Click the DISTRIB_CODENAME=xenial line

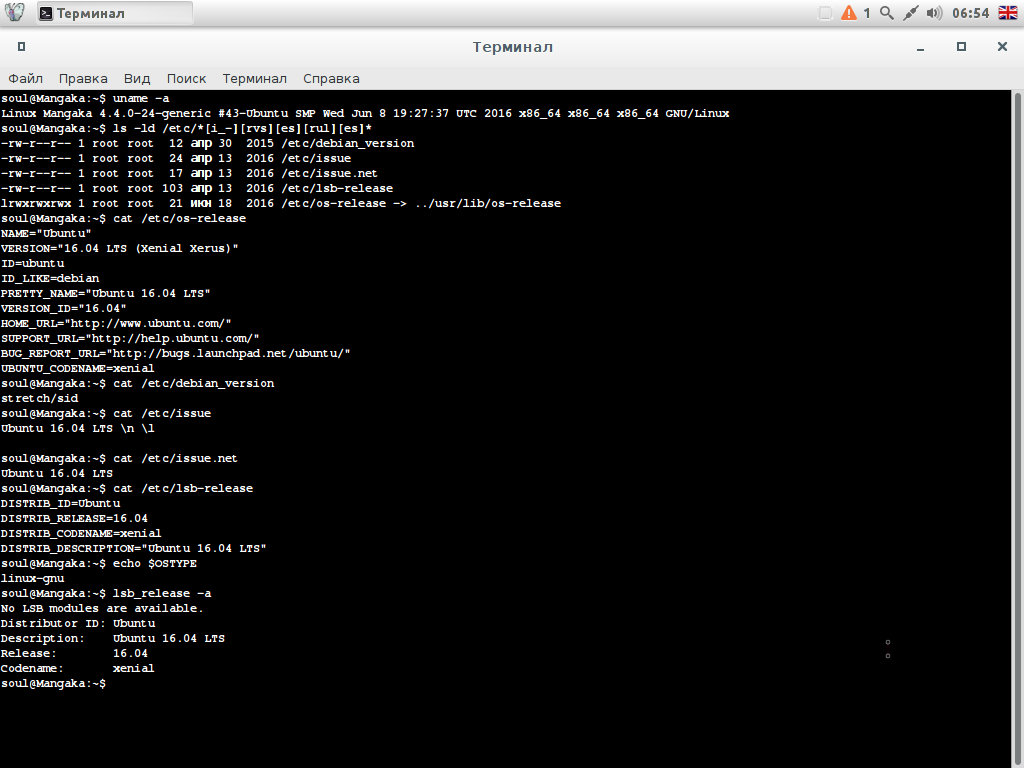81,534
